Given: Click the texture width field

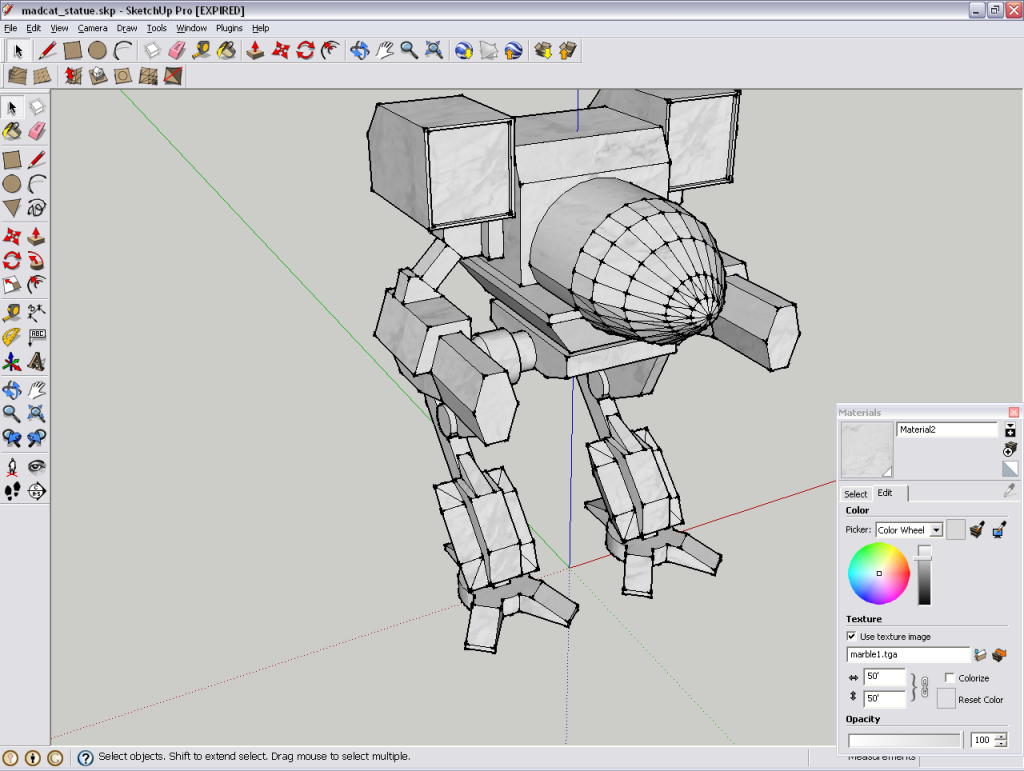Looking at the screenshot, I should [x=884, y=676].
